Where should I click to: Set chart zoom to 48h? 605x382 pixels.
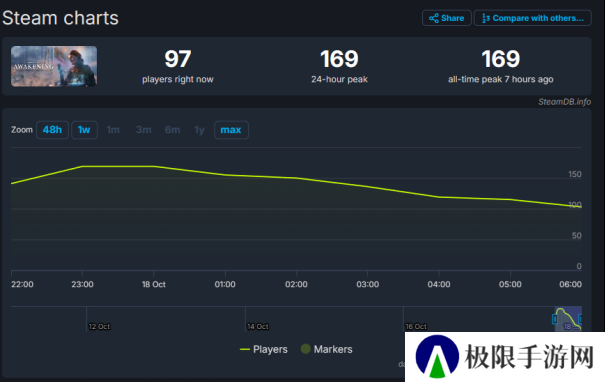click(x=52, y=130)
